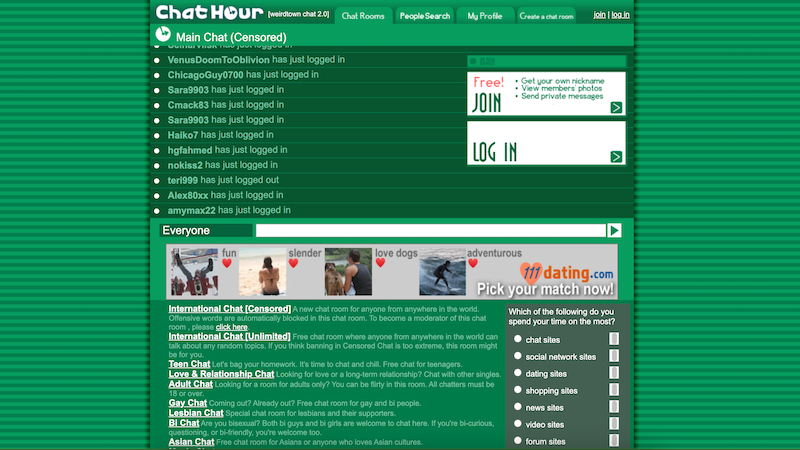Click the Chat Hour logo

click(209, 12)
